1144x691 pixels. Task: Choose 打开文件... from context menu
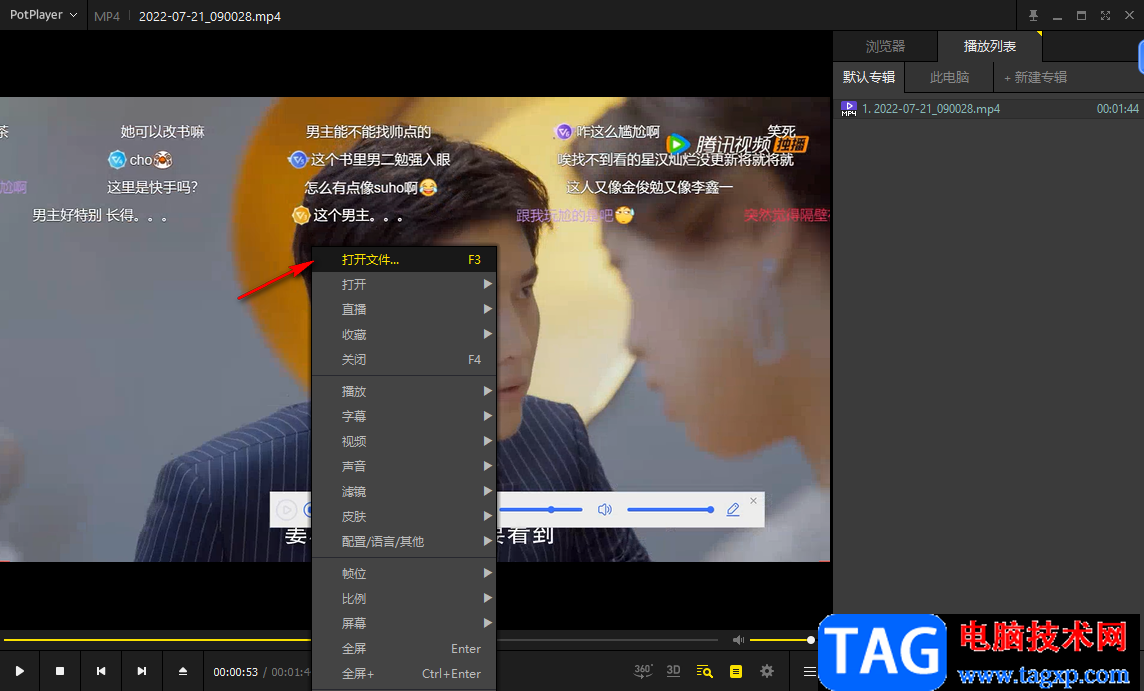click(404, 260)
